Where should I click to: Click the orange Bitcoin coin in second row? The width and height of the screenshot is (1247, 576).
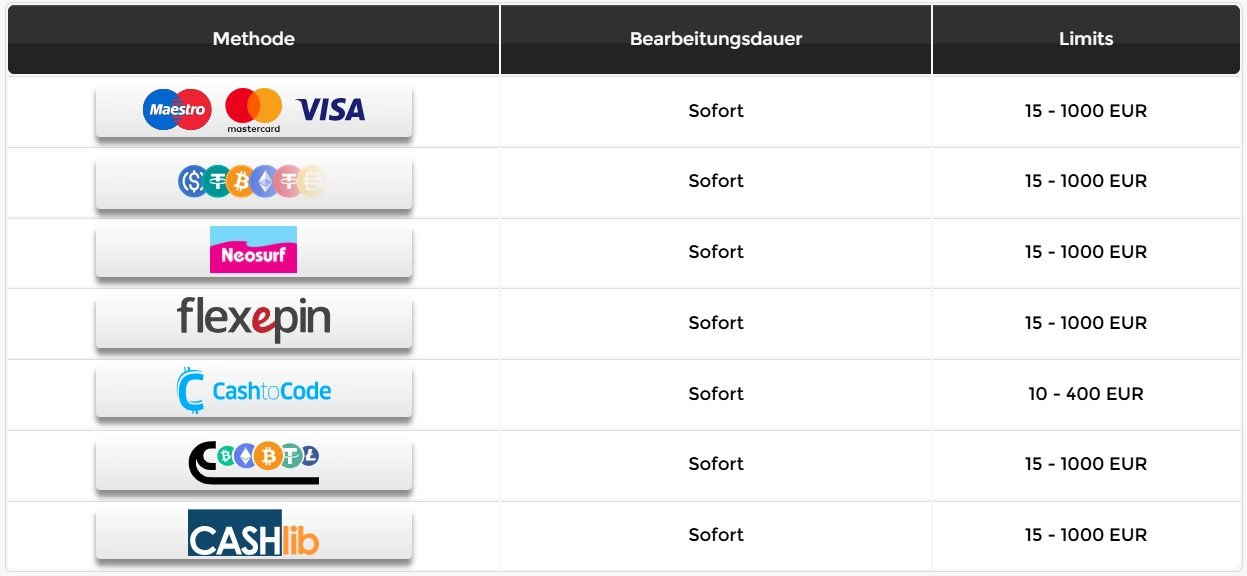pyautogui.click(x=241, y=181)
